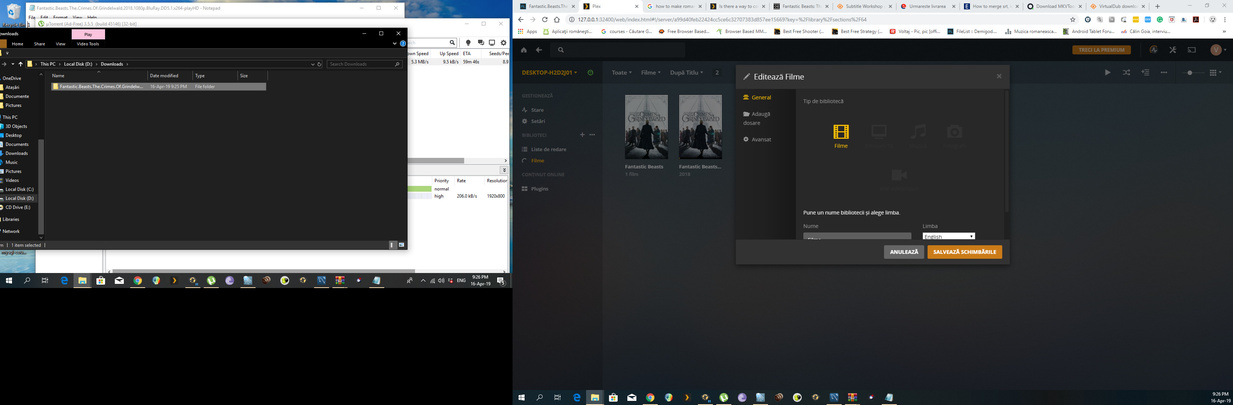Viewport: 1233px width, 405px height.
Task: Open the grid view mode dropdown
Action: tap(1217, 72)
